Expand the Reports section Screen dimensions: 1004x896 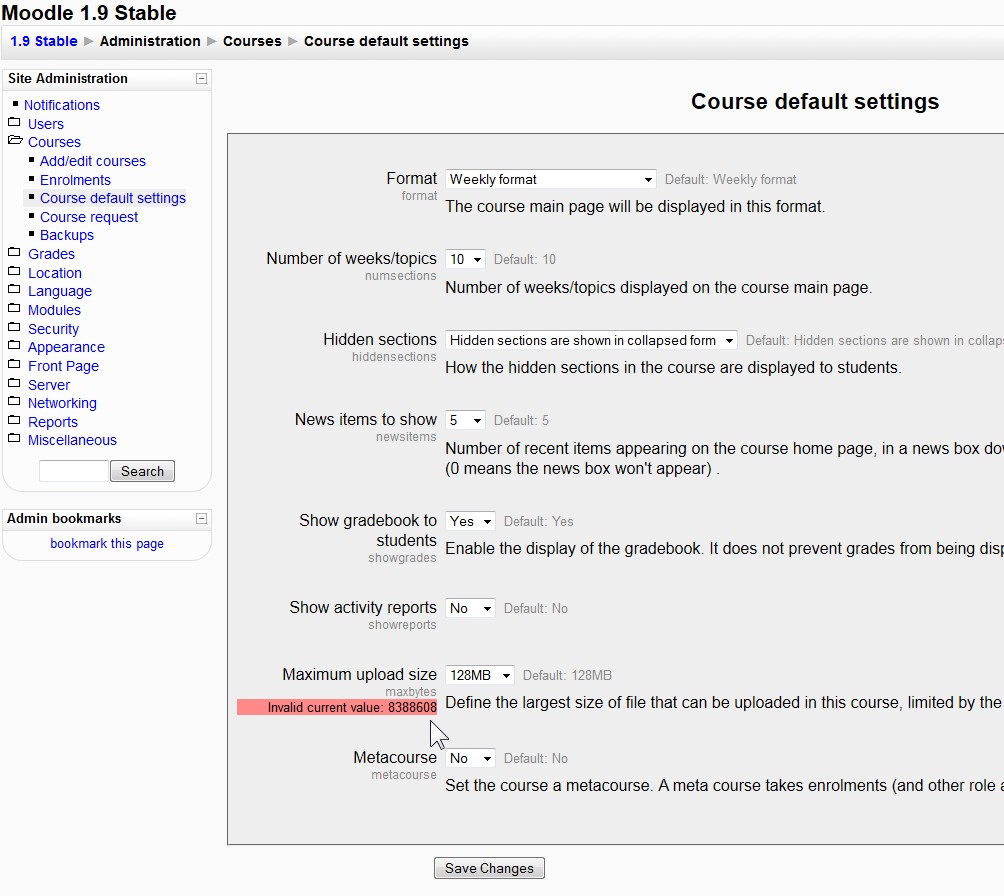(x=53, y=423)
